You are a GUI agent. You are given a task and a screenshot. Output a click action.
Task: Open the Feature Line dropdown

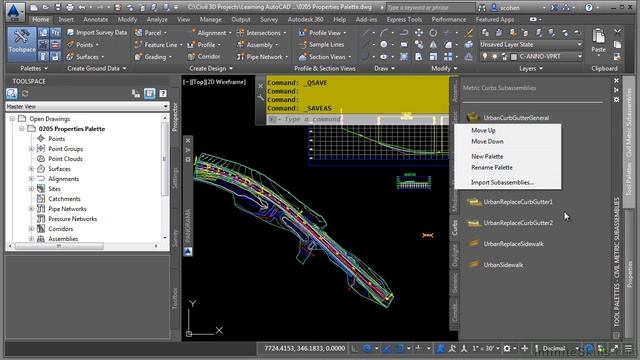click(x=159, y=45)
